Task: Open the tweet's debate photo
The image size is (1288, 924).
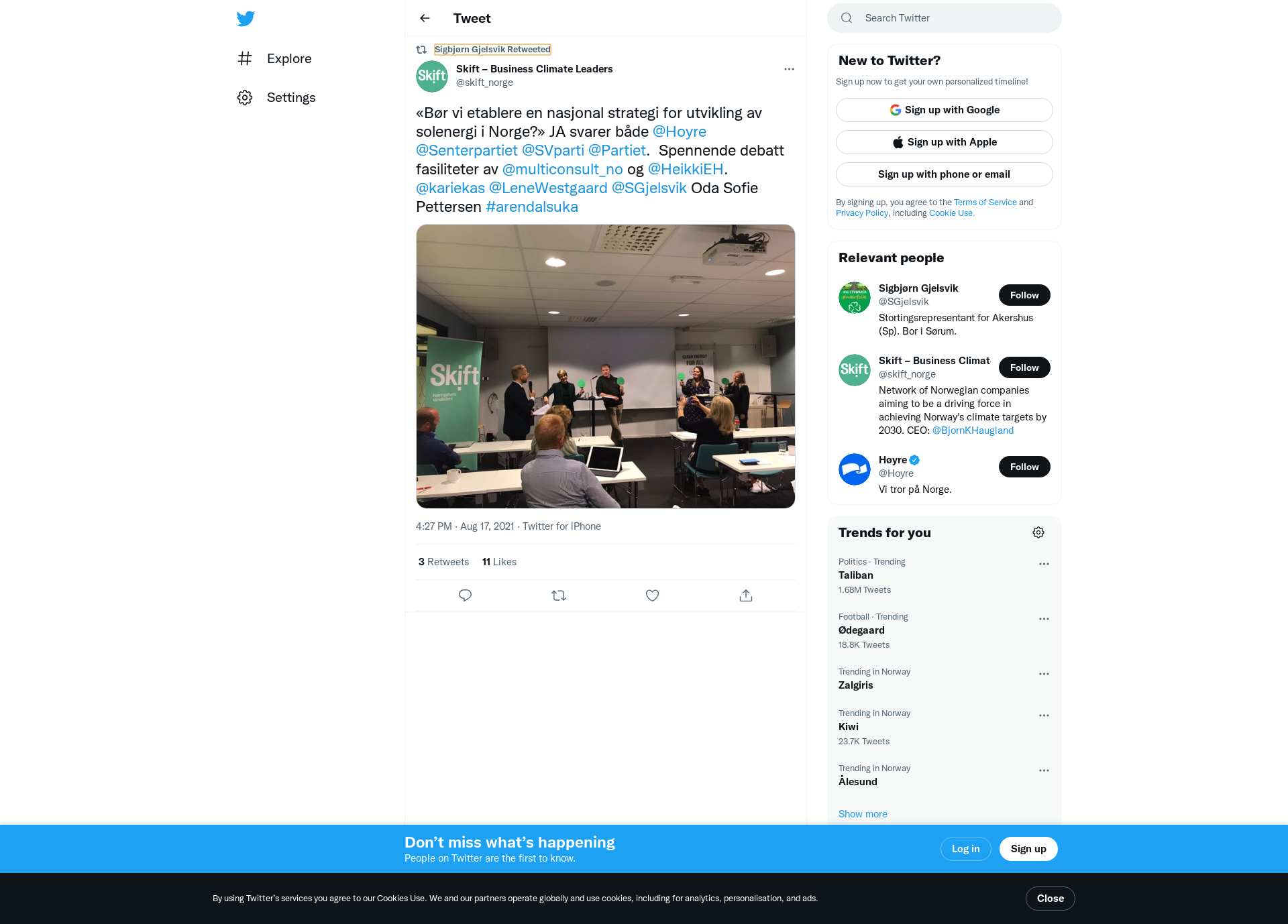Action: click(606, 366)
